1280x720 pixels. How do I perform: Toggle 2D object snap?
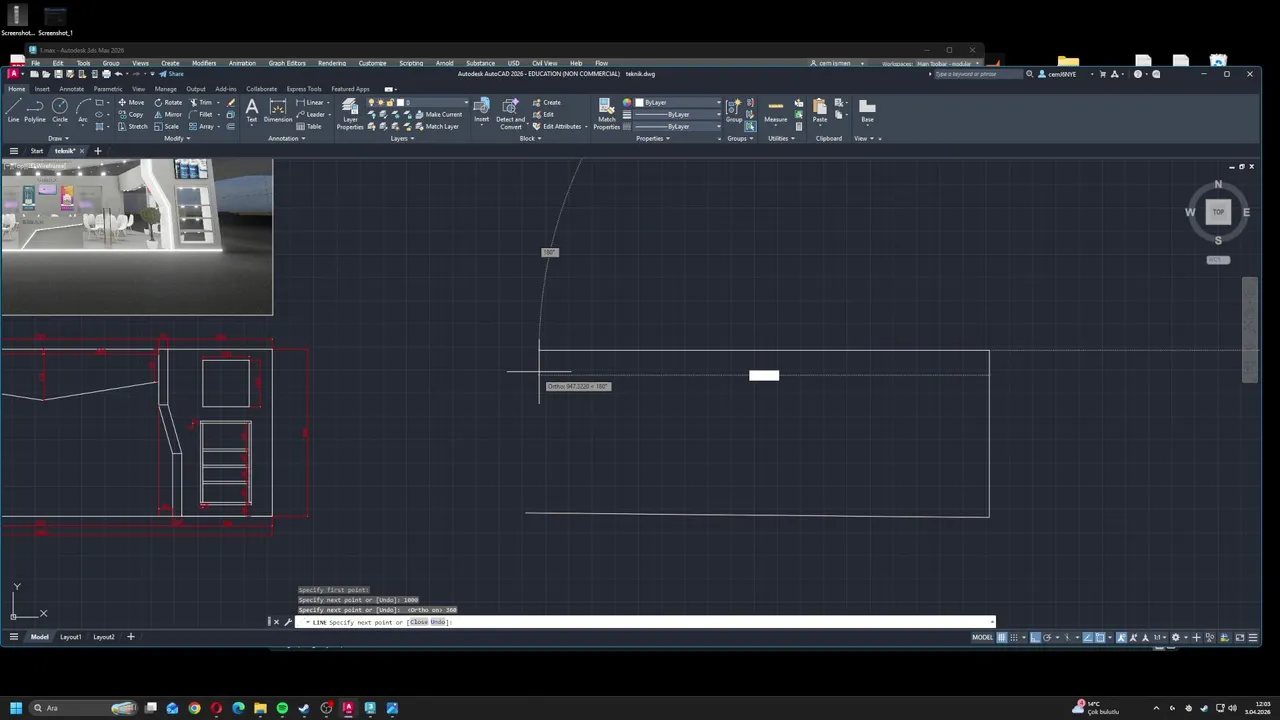coord(1100,637)
